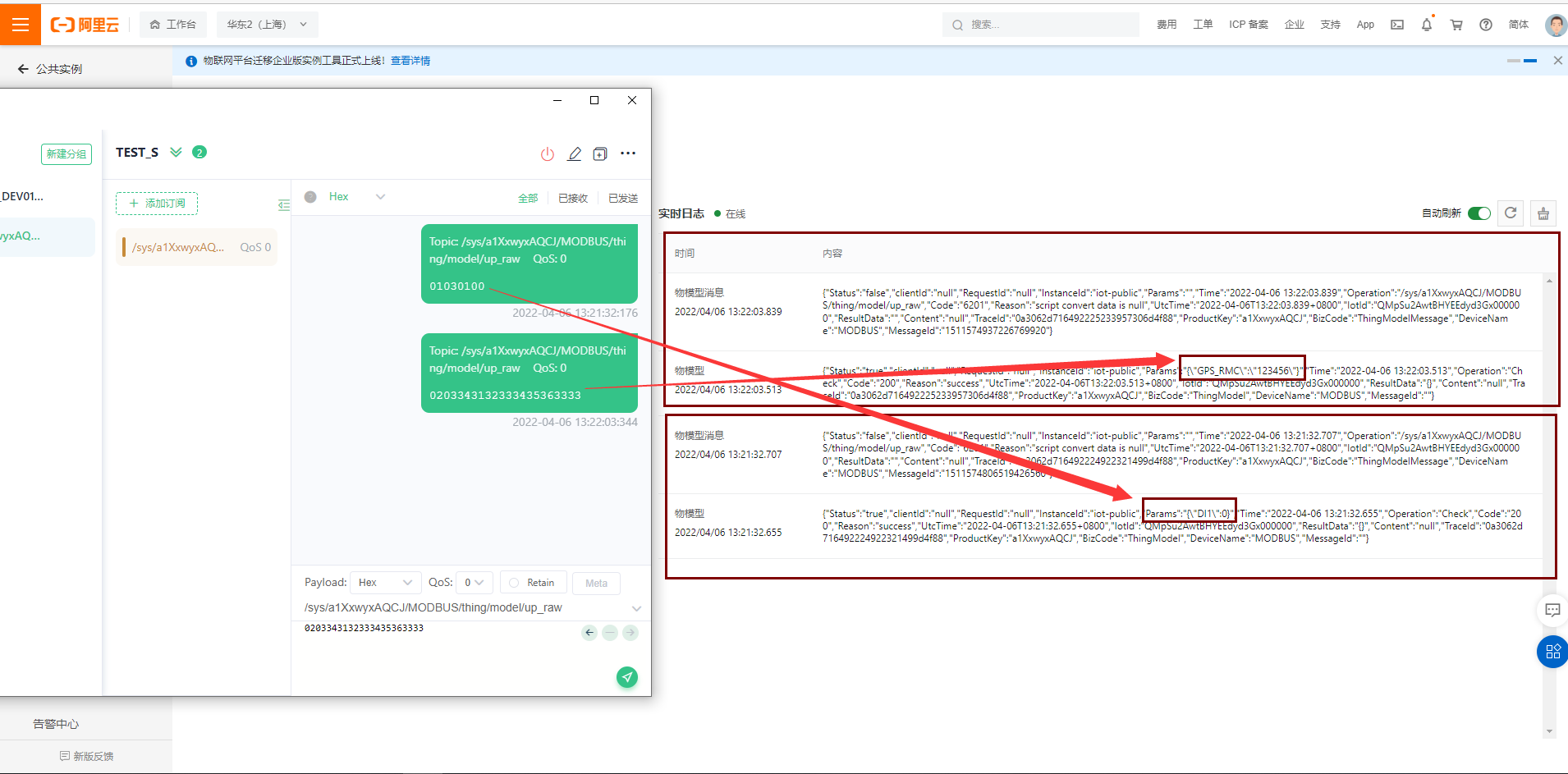
Task: Switch to the 已接收 received filter tab
Action: 573,199
